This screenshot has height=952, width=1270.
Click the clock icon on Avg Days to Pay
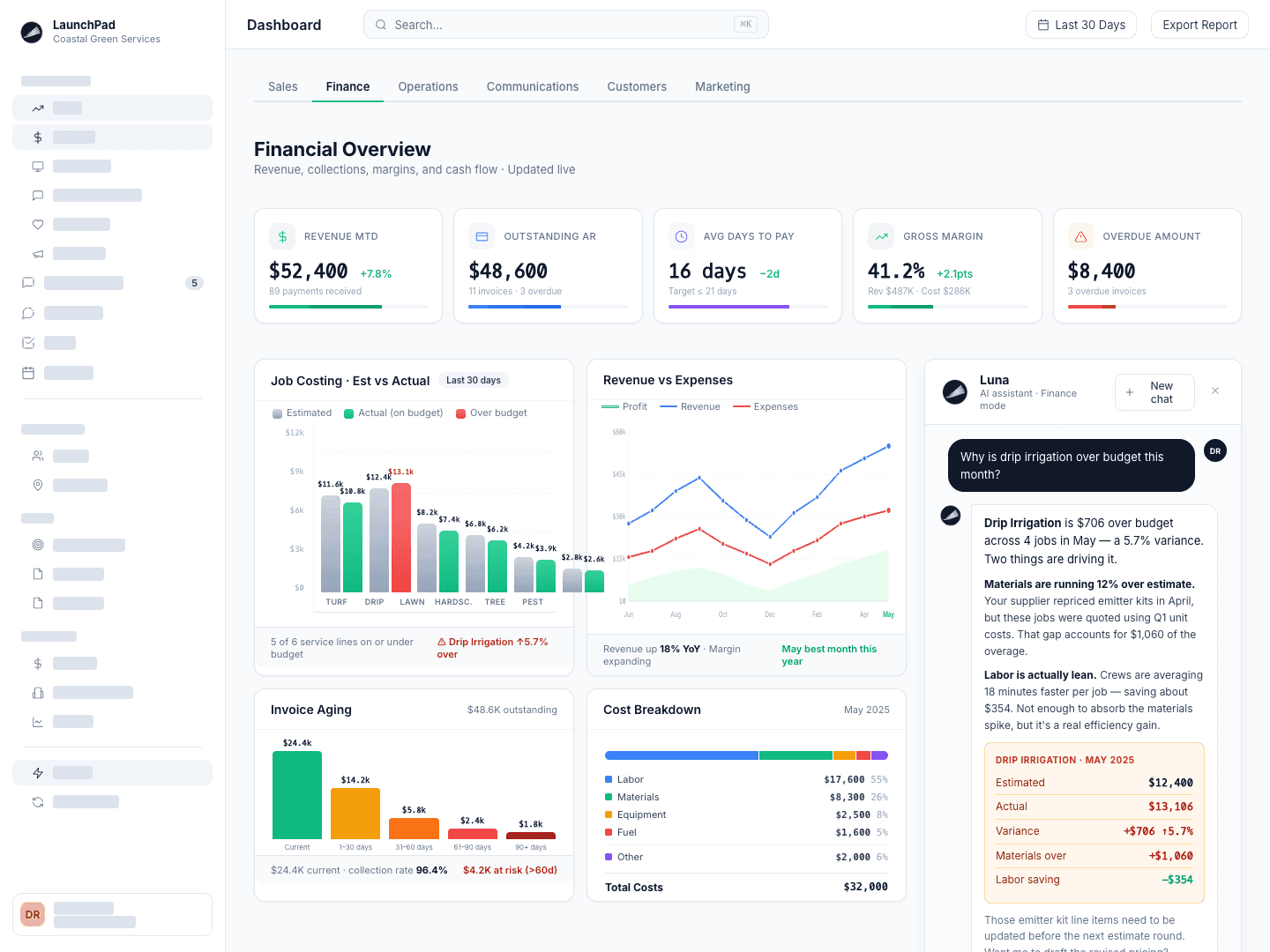681,236
